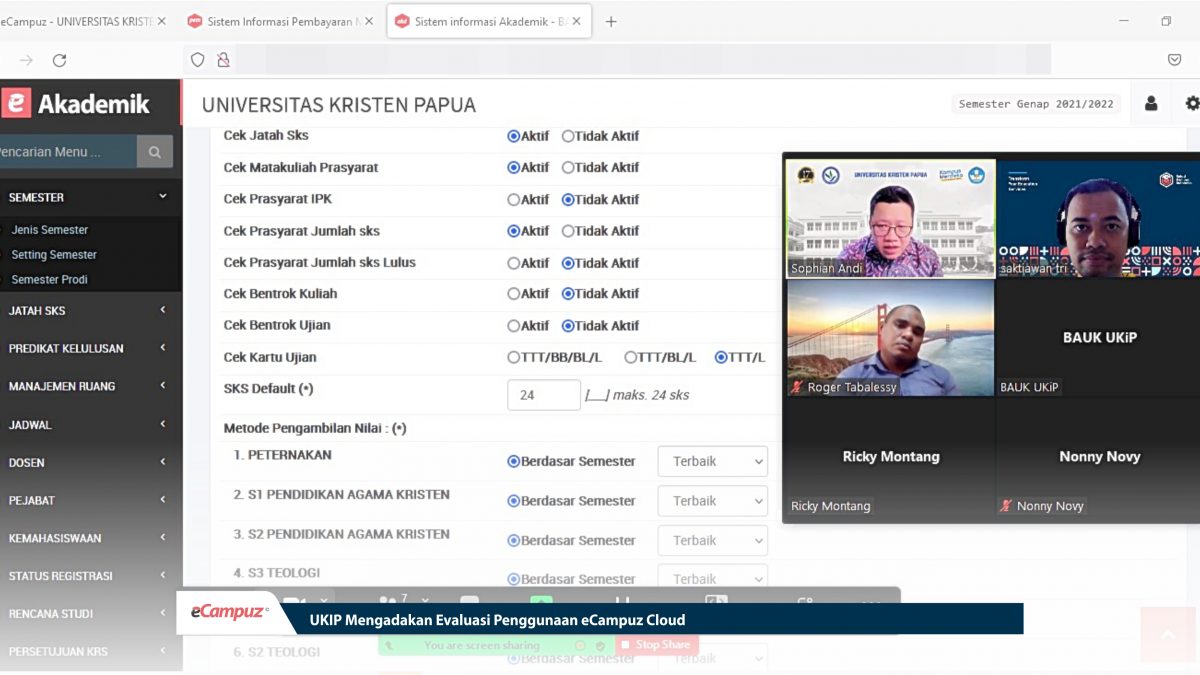This screenshot has width=1200, height=675.
Task: Click the eAkademik logo
Action: pos(76,103)
